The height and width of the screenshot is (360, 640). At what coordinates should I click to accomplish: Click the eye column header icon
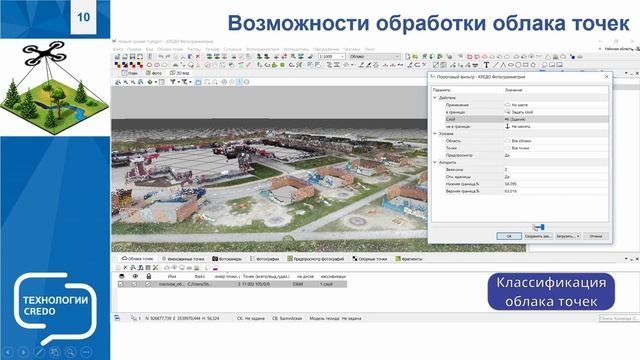coord(135,276)
